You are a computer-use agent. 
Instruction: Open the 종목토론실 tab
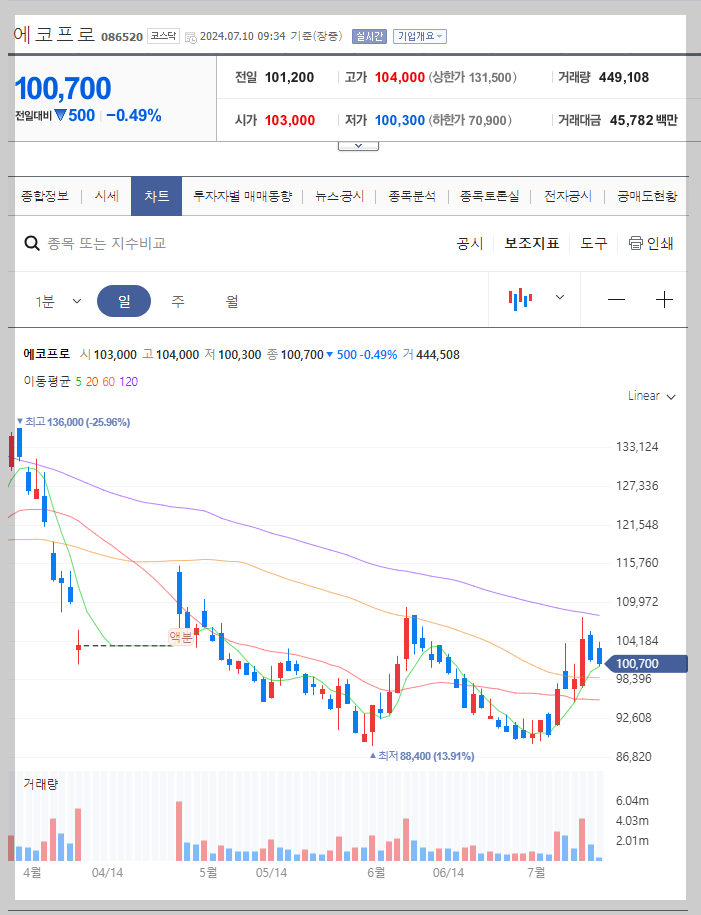click(x=489, y=196)
